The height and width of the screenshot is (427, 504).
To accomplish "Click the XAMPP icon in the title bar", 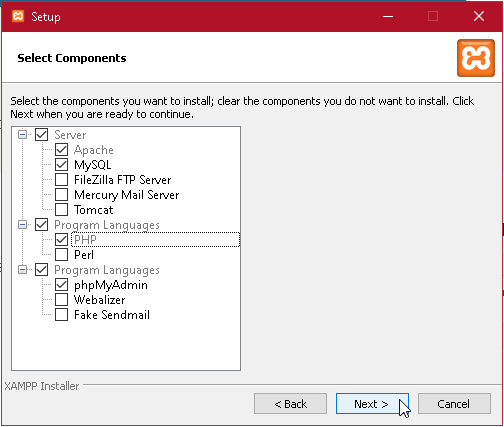I will (18, 16).
